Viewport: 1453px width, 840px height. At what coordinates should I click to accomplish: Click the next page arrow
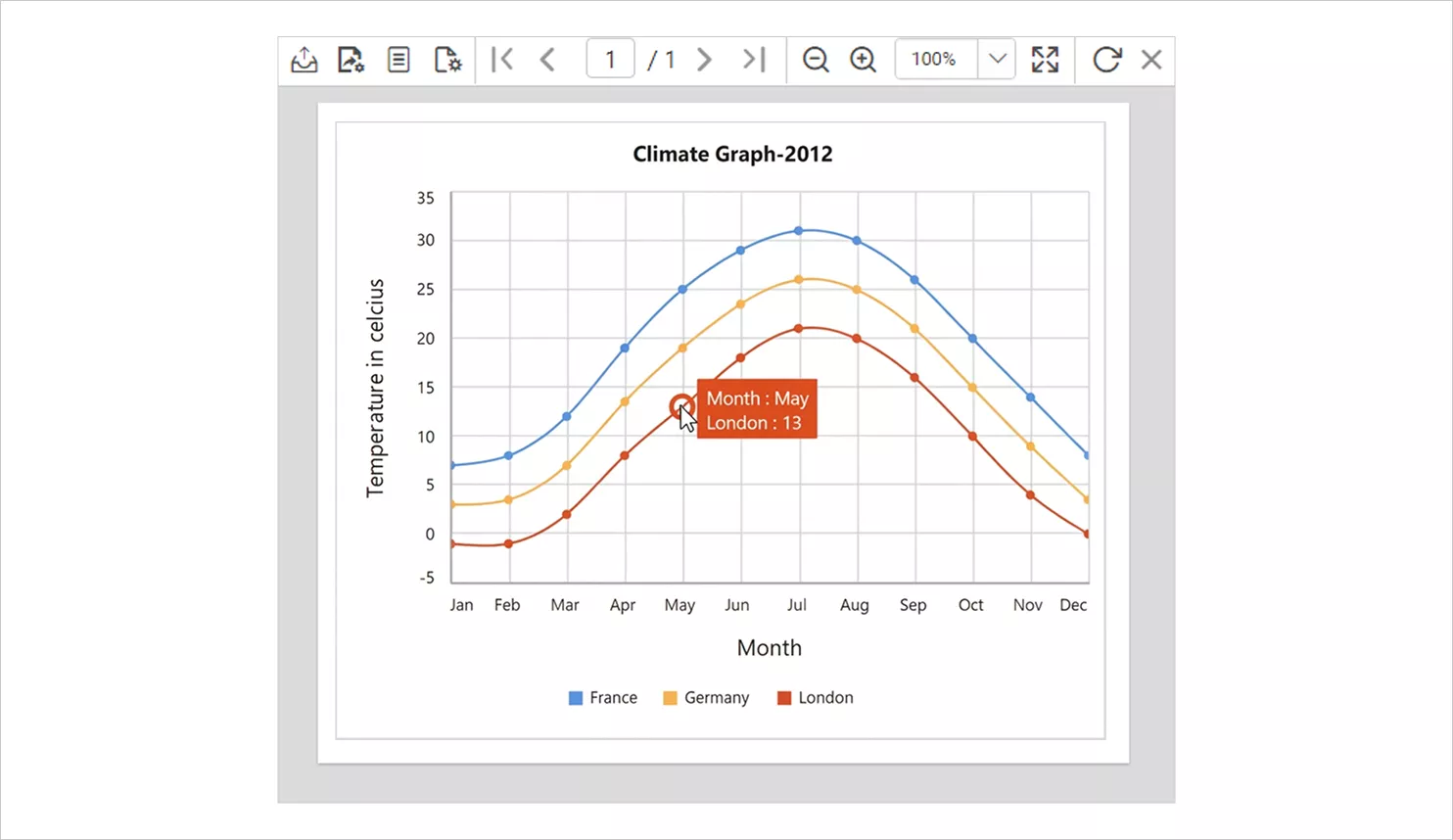coord(704,59)
